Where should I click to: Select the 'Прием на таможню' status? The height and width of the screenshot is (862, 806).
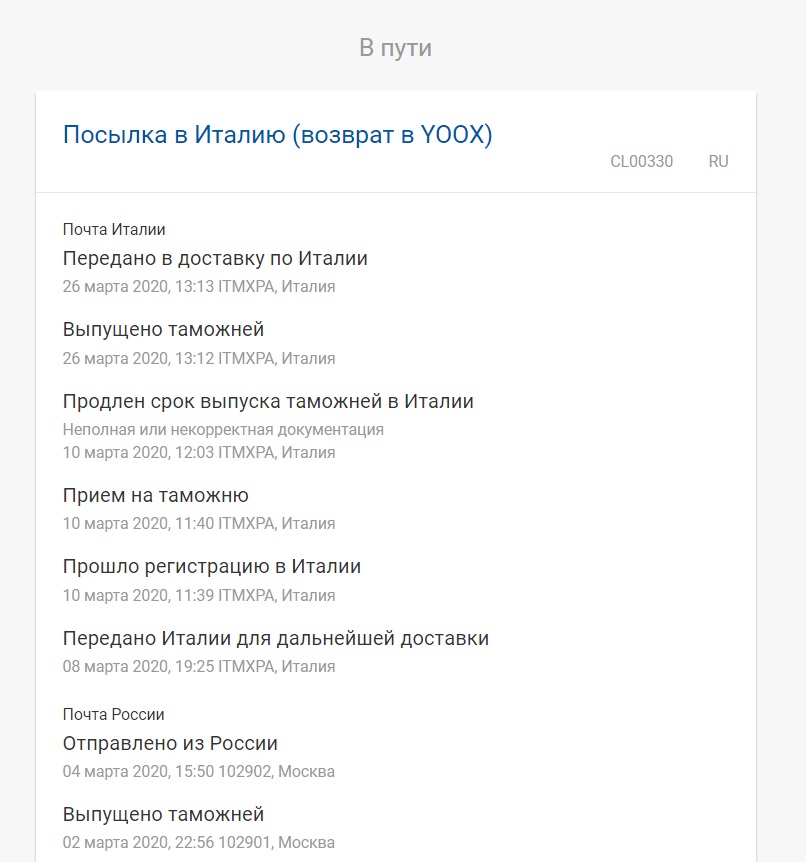click(155, 495)
